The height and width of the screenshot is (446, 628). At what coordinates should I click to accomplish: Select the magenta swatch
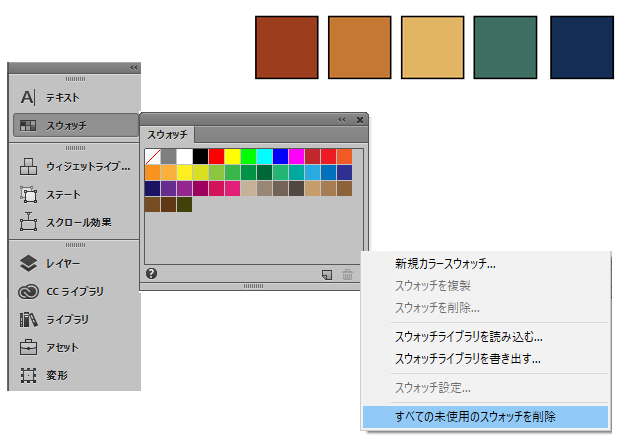[x=297, y=157]
